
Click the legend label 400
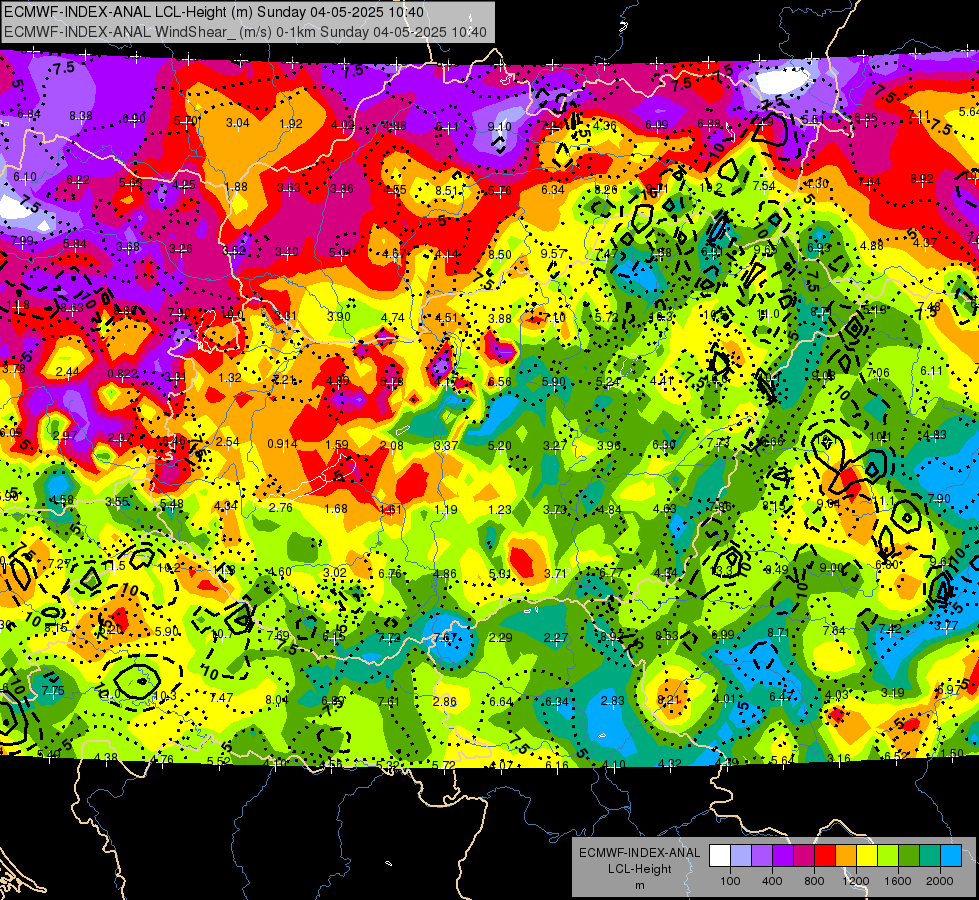(772, 881)
